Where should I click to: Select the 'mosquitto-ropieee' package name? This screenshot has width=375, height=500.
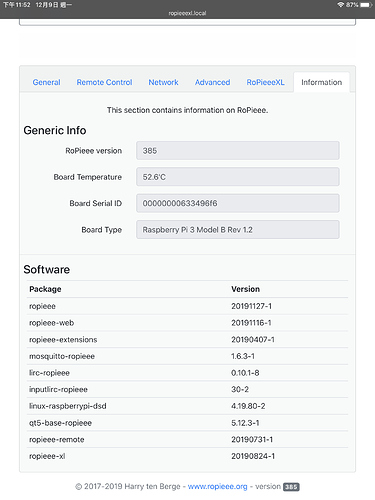(62, 356)
